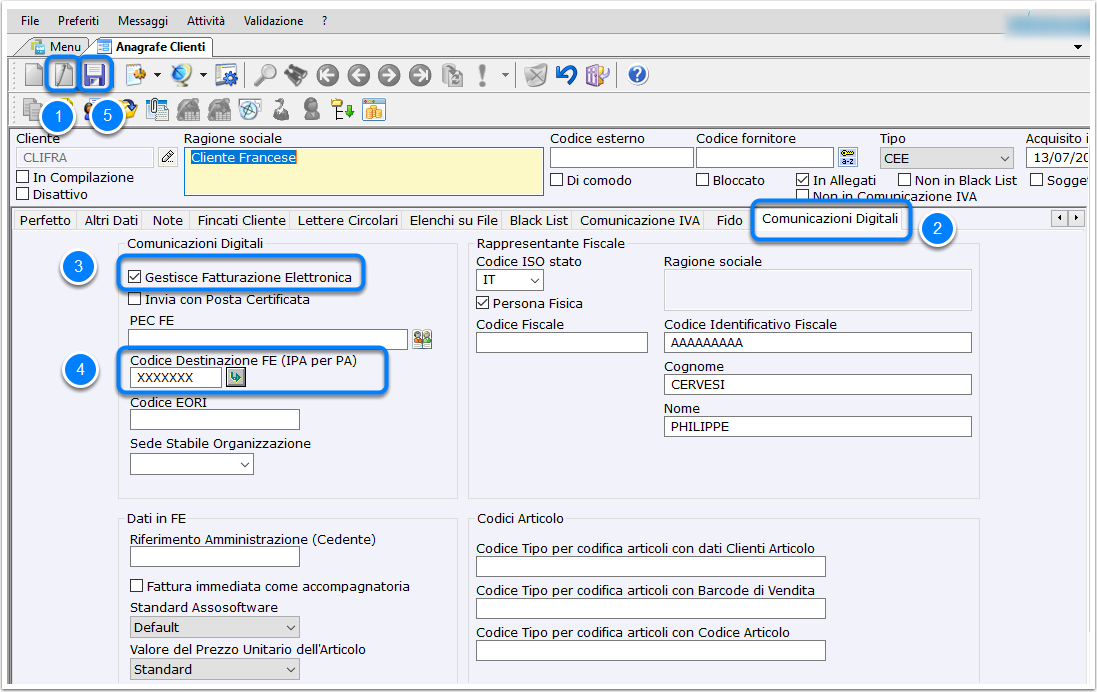Click the clipboard refresh toolbar icon
1097x692 pixels.
(x=452, y=75)
